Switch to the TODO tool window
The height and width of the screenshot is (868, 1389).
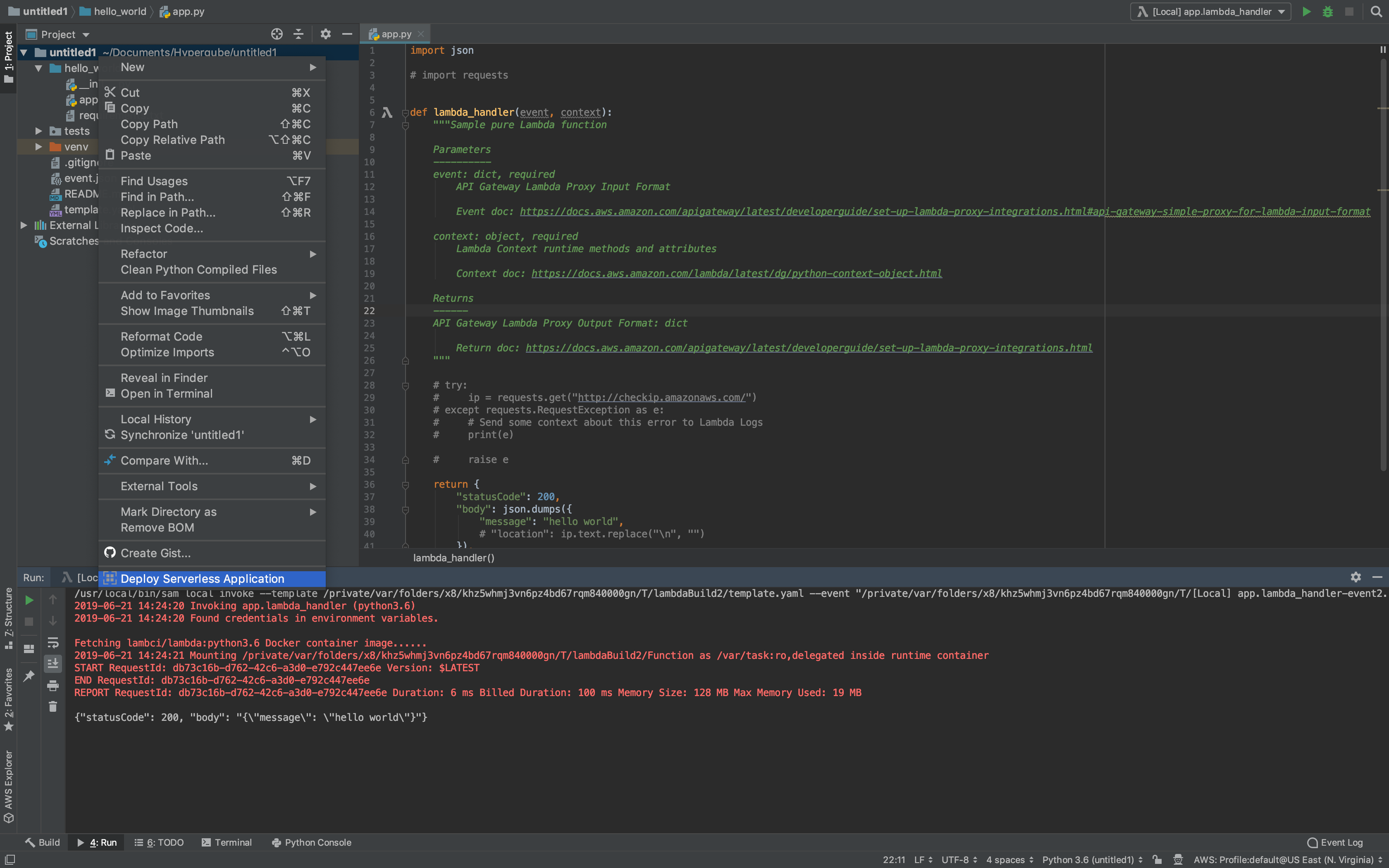[159, 842]
